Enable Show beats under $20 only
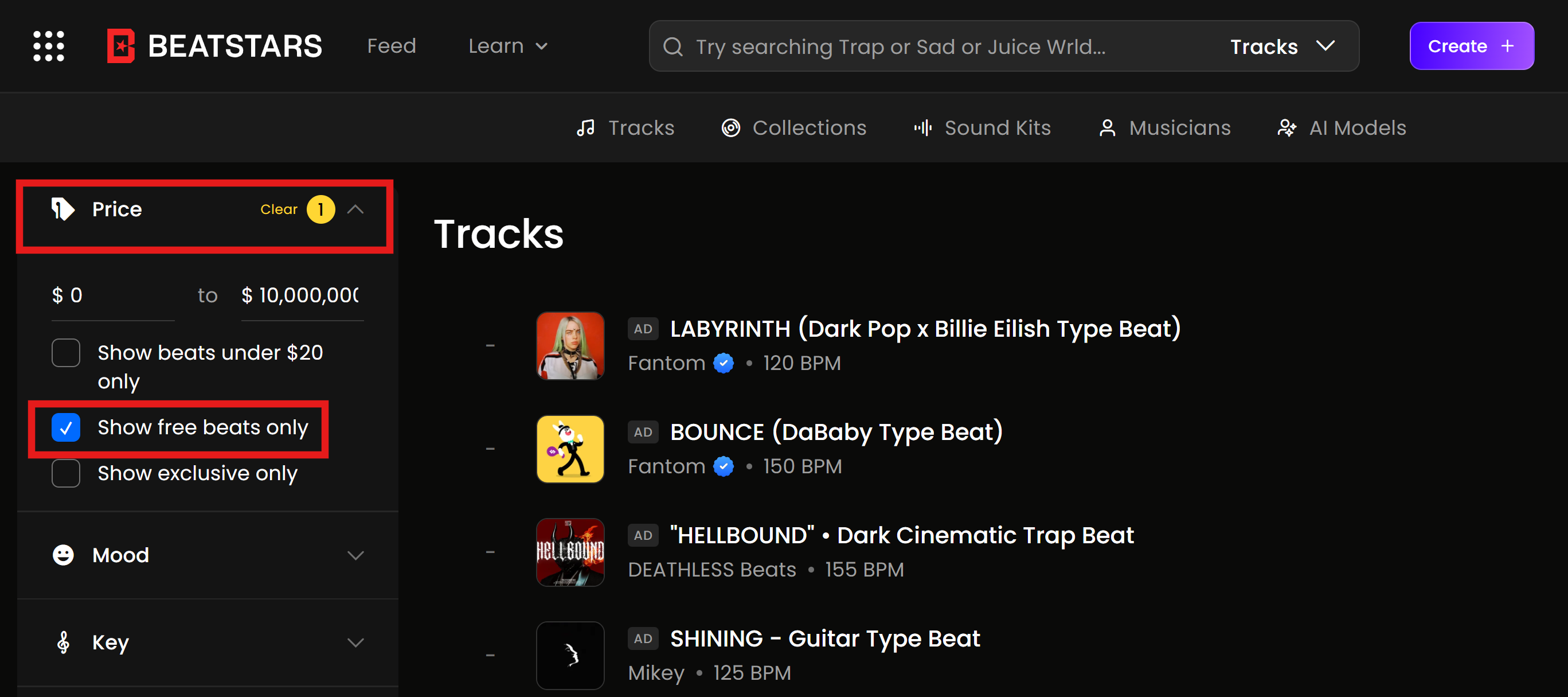 (x=66, y=353)
